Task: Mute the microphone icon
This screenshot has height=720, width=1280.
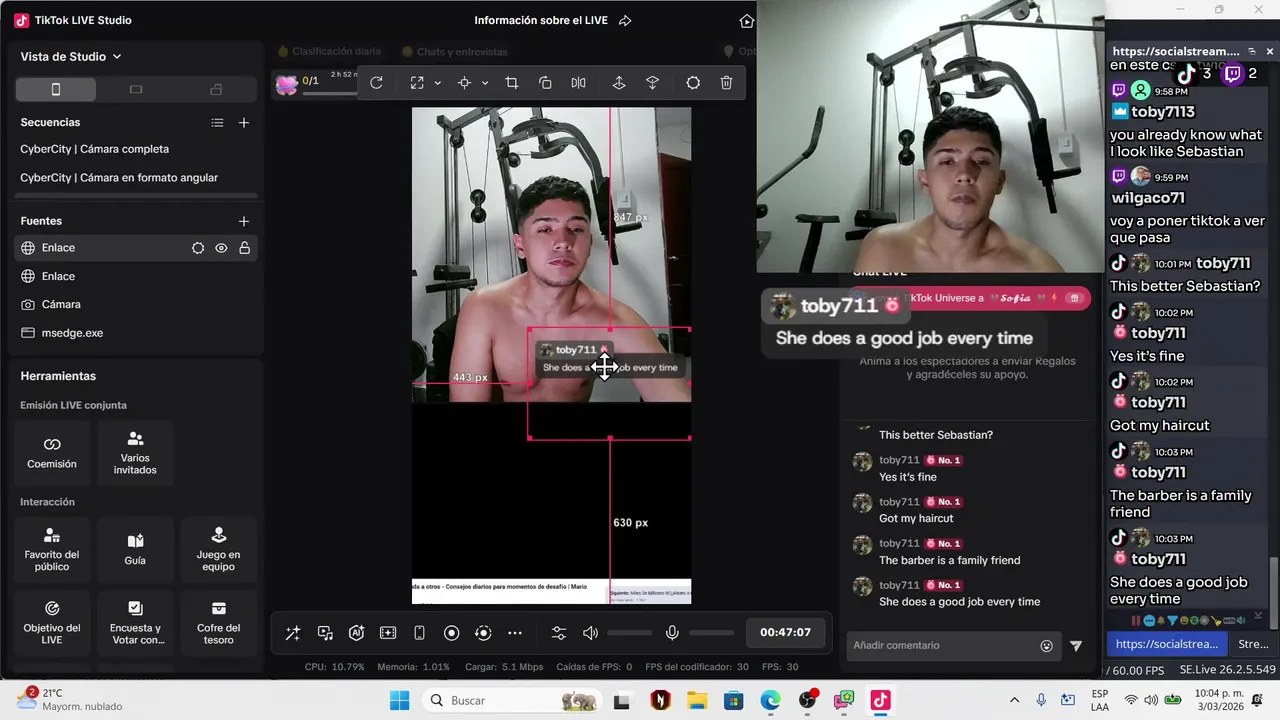Action: coord(672,633)
